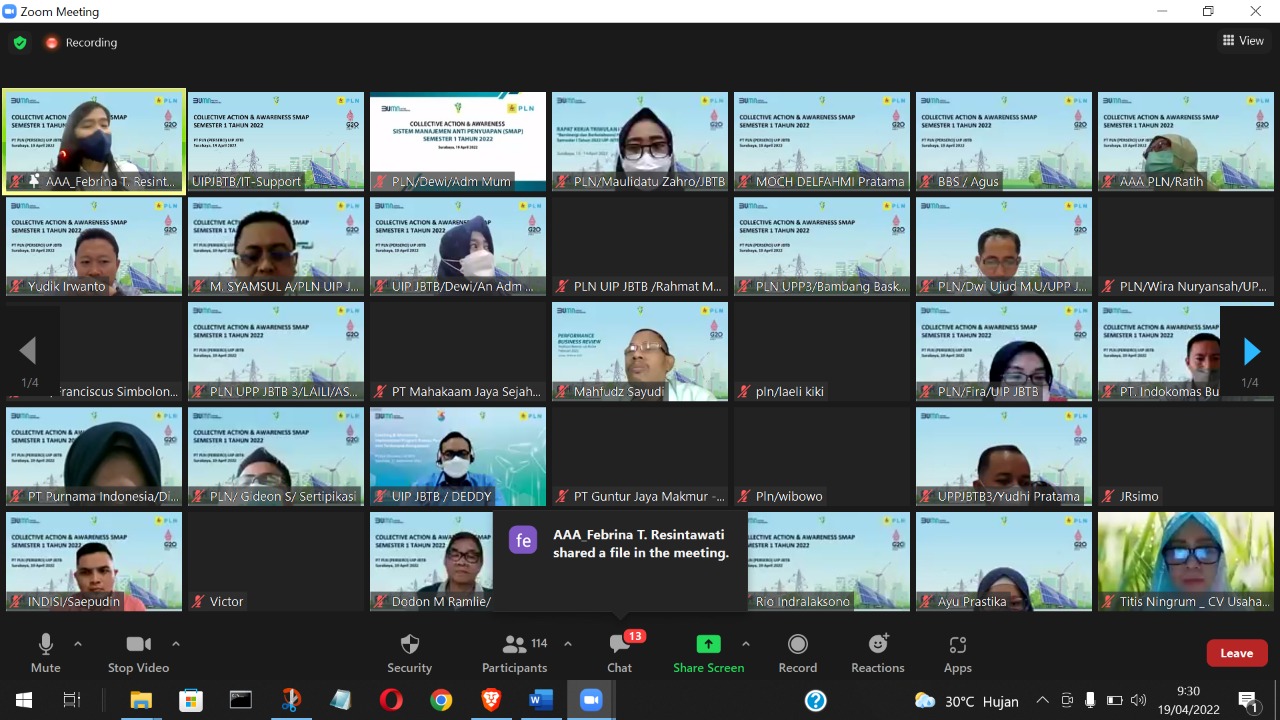The width and height of the screenshot is (1280, 720).
Task: Click the green encryption shield icon
Action: pyautogui.click(x=20, y=43)
